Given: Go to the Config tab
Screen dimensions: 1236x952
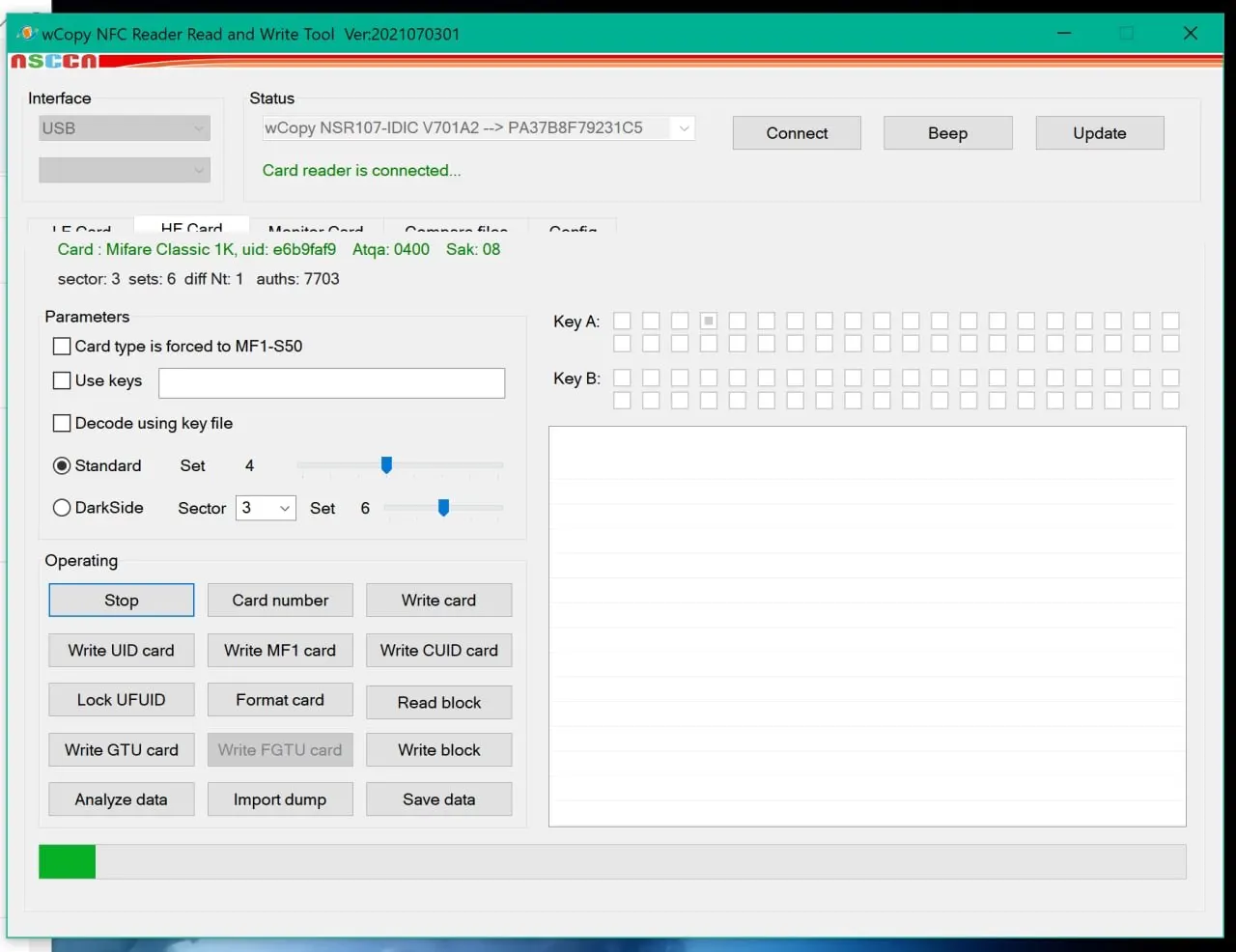Looking at the screenshot, I should pyautogui.click(x=573, y=228).
